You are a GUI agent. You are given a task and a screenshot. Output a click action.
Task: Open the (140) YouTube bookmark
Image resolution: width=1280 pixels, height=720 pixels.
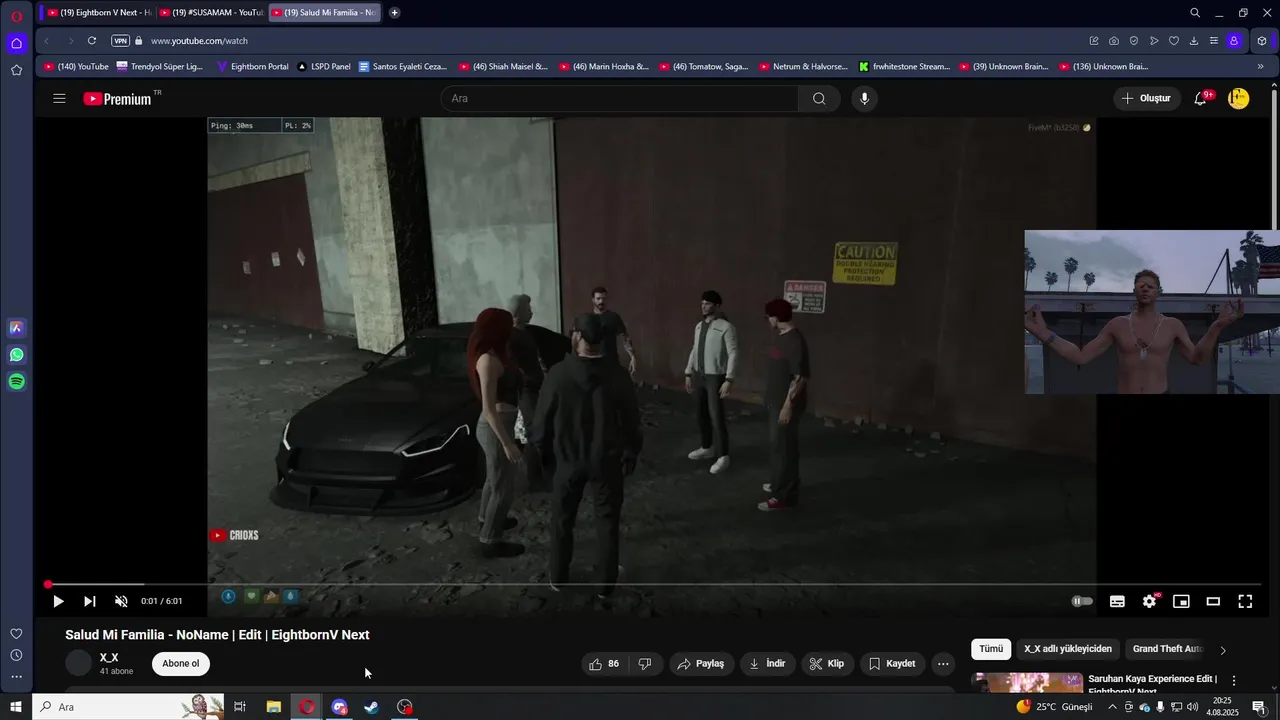click(x=76, y=67)
